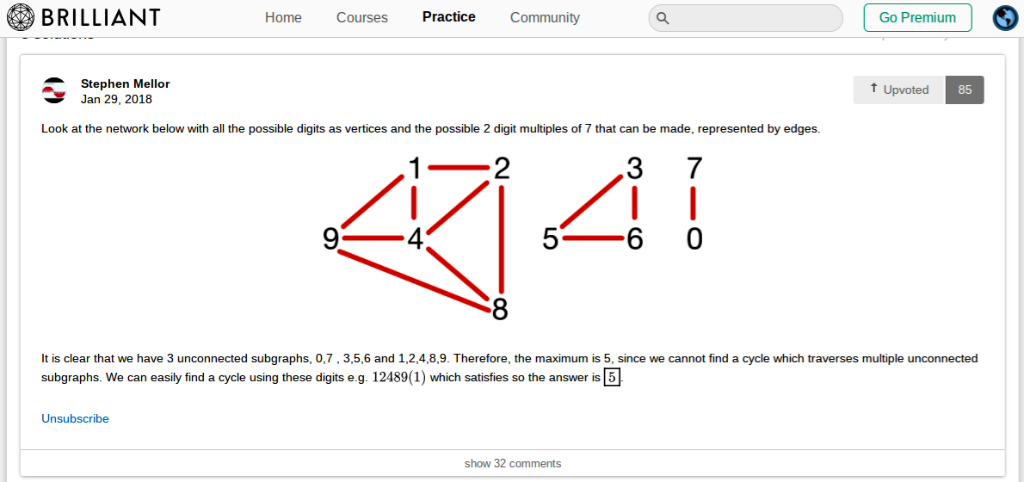This screenshot has height=482, width=1024.
Task: Toggle the Upvoted button
Action: (x=899, y=90)
